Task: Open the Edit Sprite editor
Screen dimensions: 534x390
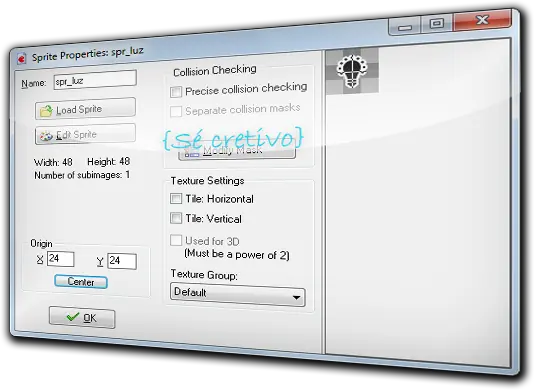Action: (85, 134)
